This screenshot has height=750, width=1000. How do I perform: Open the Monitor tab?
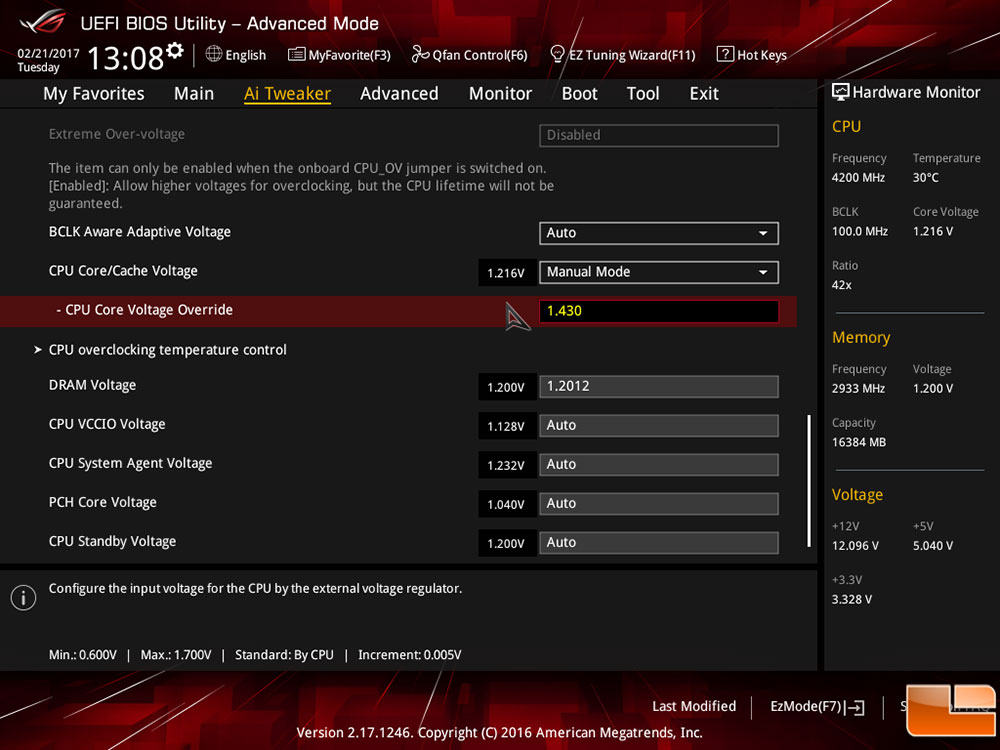coord(501,94)
